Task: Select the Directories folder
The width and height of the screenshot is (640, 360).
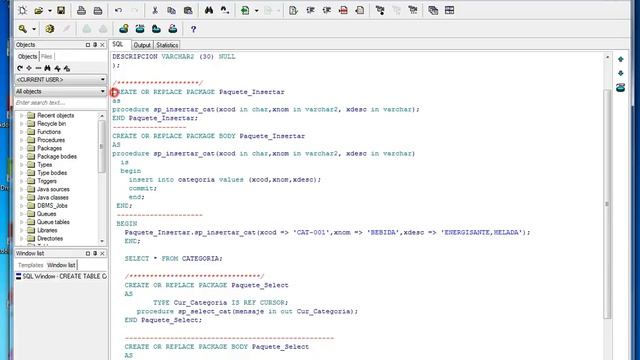Action: coord(50,238)
